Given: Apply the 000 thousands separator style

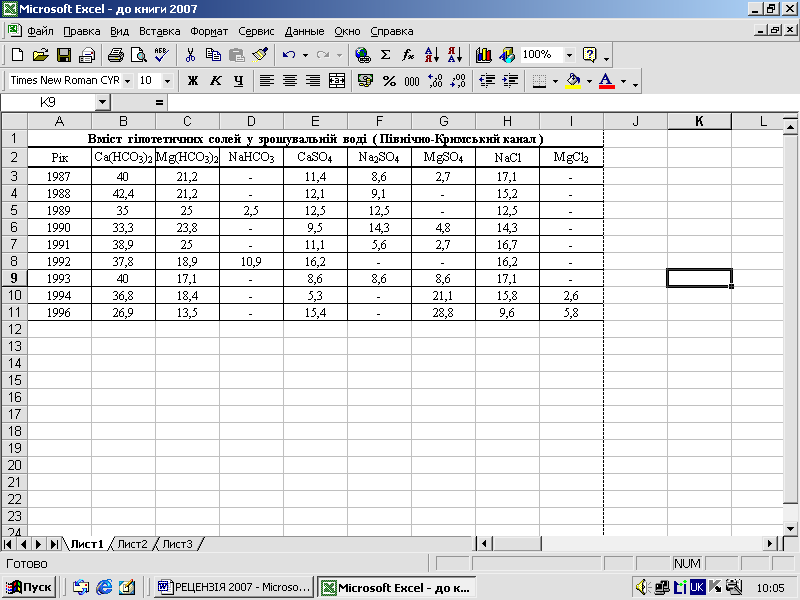Looking at the screenshot, I should point(412,81).
